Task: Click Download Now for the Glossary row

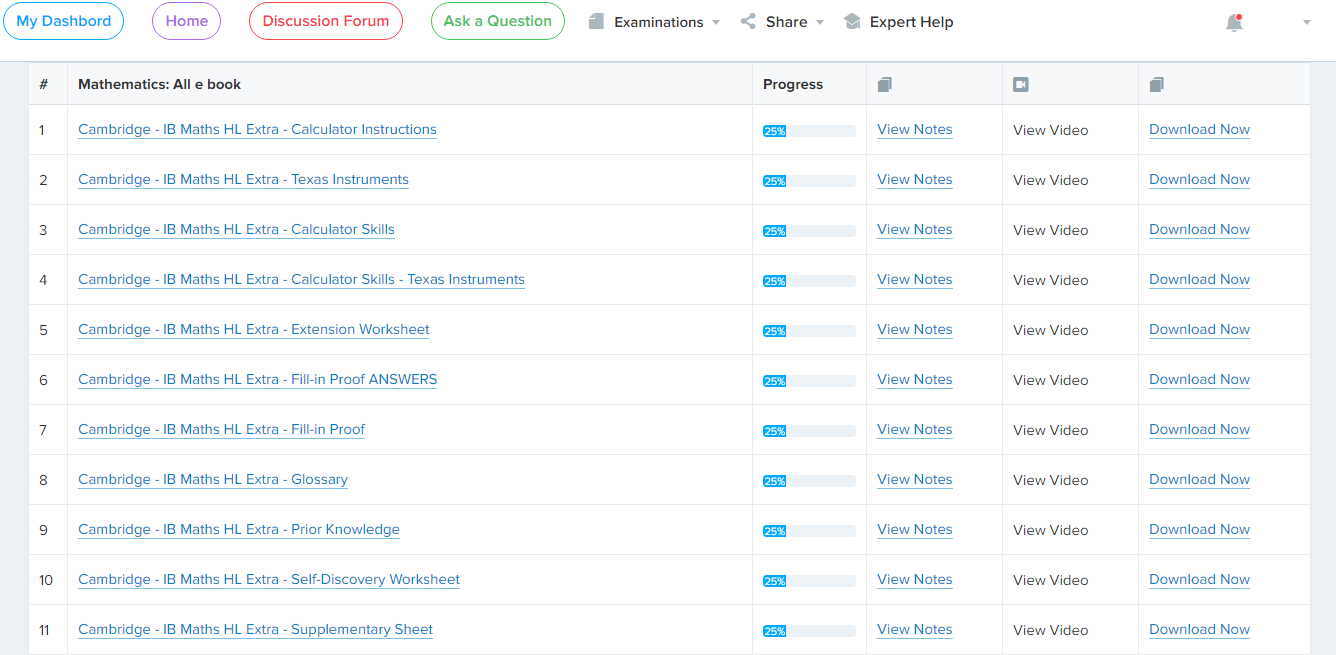Action: point(1199,479)
